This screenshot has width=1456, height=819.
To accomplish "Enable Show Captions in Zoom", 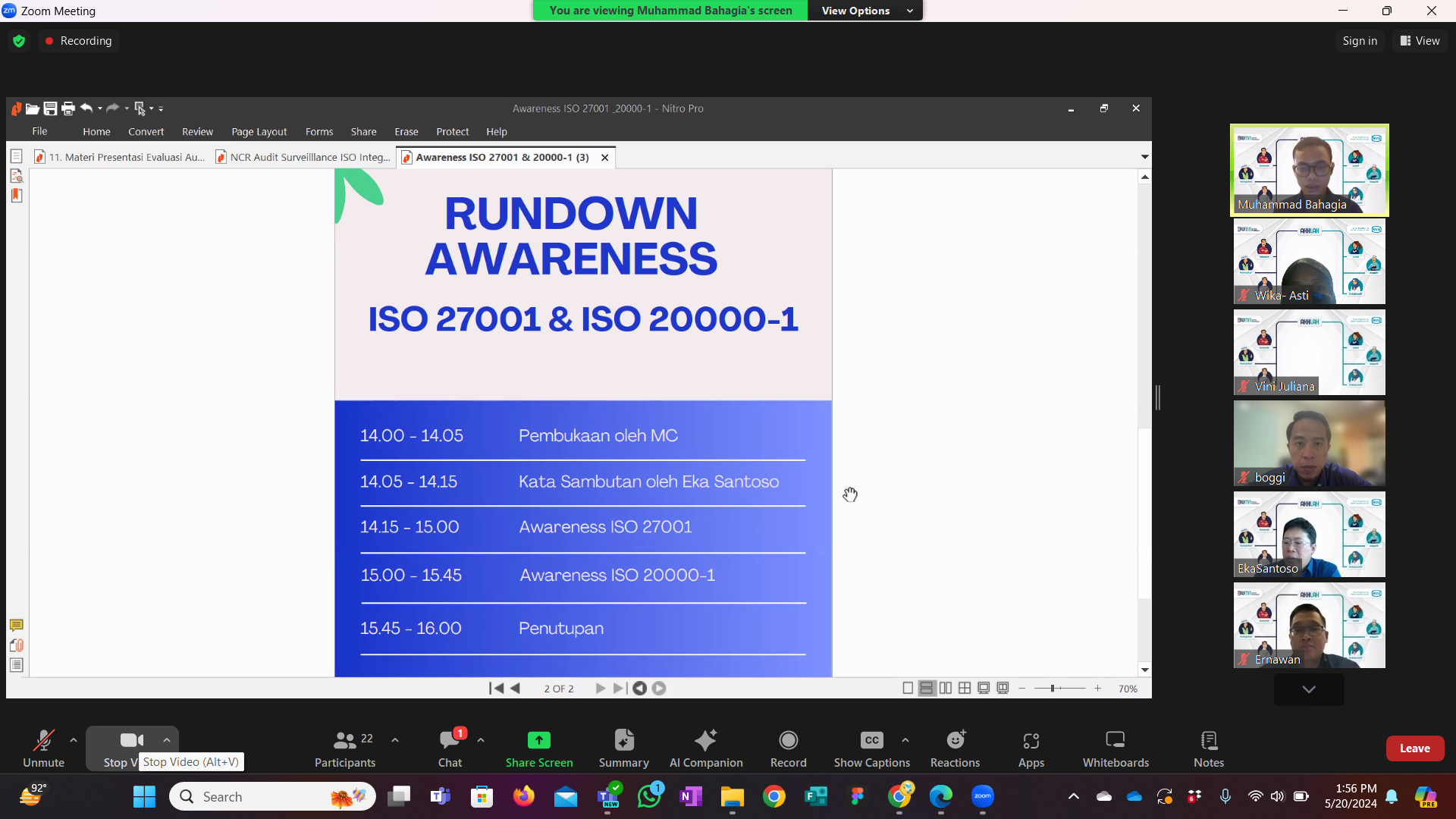I will [871, 748].
